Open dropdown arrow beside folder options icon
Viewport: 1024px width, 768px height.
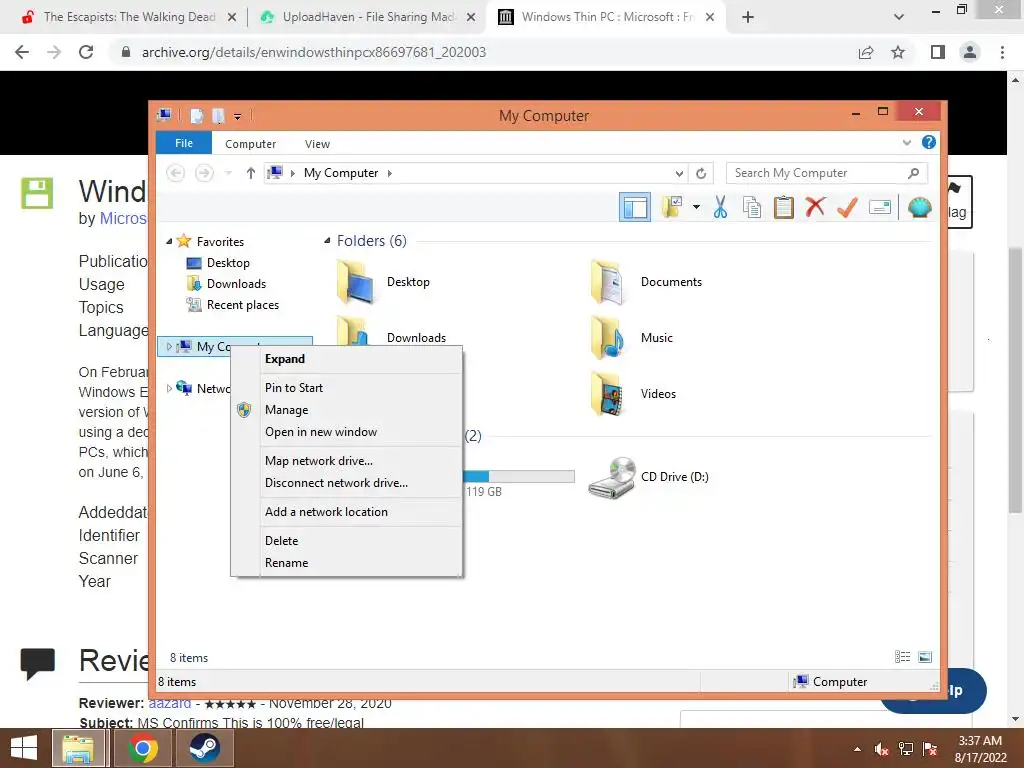point(696,207)
